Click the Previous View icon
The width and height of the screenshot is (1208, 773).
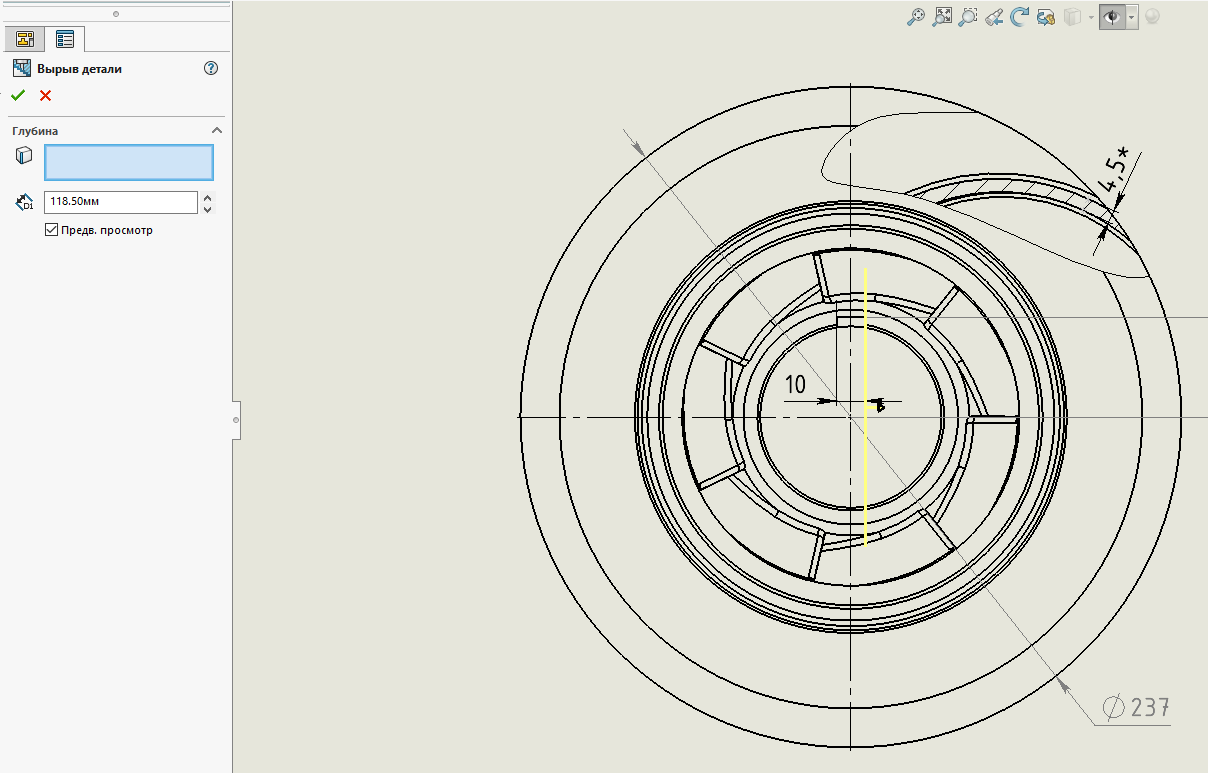pyautogui.click(x=994, y=16)
